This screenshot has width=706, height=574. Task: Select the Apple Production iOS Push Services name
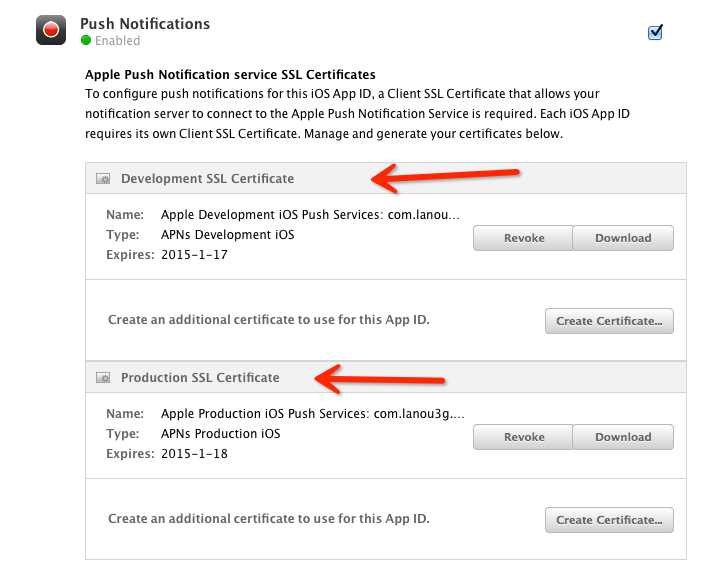pos(312,414)
